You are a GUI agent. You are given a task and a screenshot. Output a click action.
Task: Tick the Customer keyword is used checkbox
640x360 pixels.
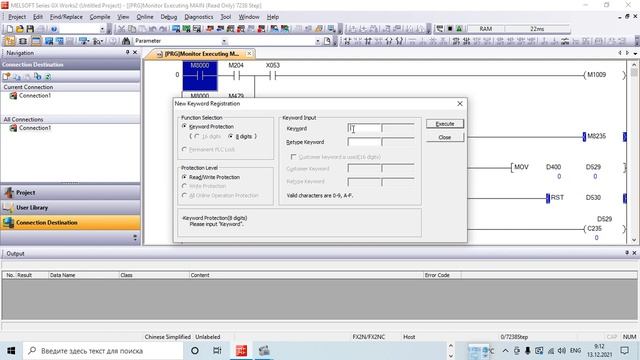[x=293, y=157]
